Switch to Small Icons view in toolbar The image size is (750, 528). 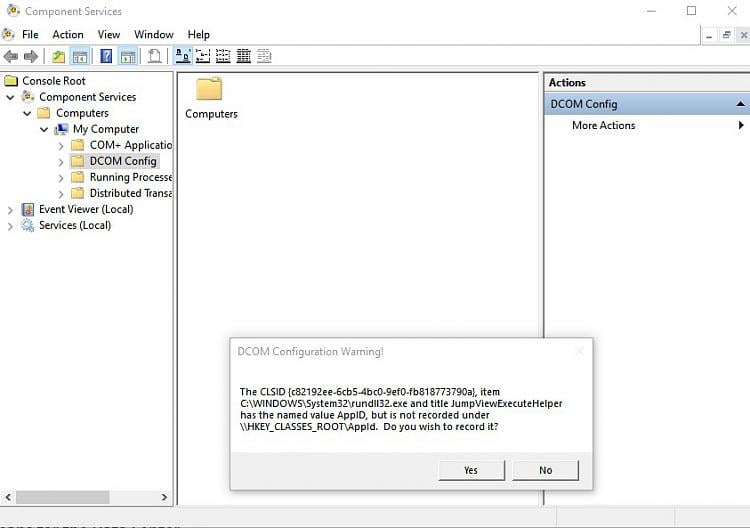pyautogui.click(x=203, y=56)
